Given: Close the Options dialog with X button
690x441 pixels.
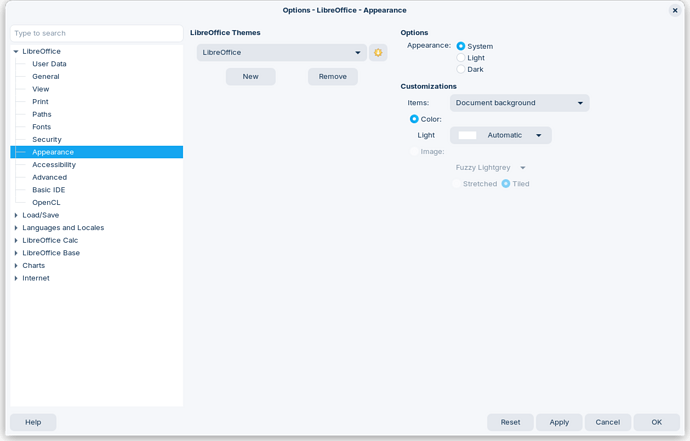Looking at the screenshot, I should pos(675,10).
